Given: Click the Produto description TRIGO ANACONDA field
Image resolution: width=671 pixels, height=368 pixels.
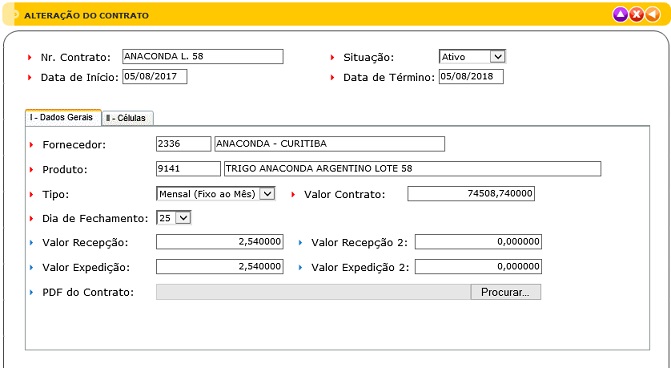Looking at the screenshot, I should tap(413, 169).
